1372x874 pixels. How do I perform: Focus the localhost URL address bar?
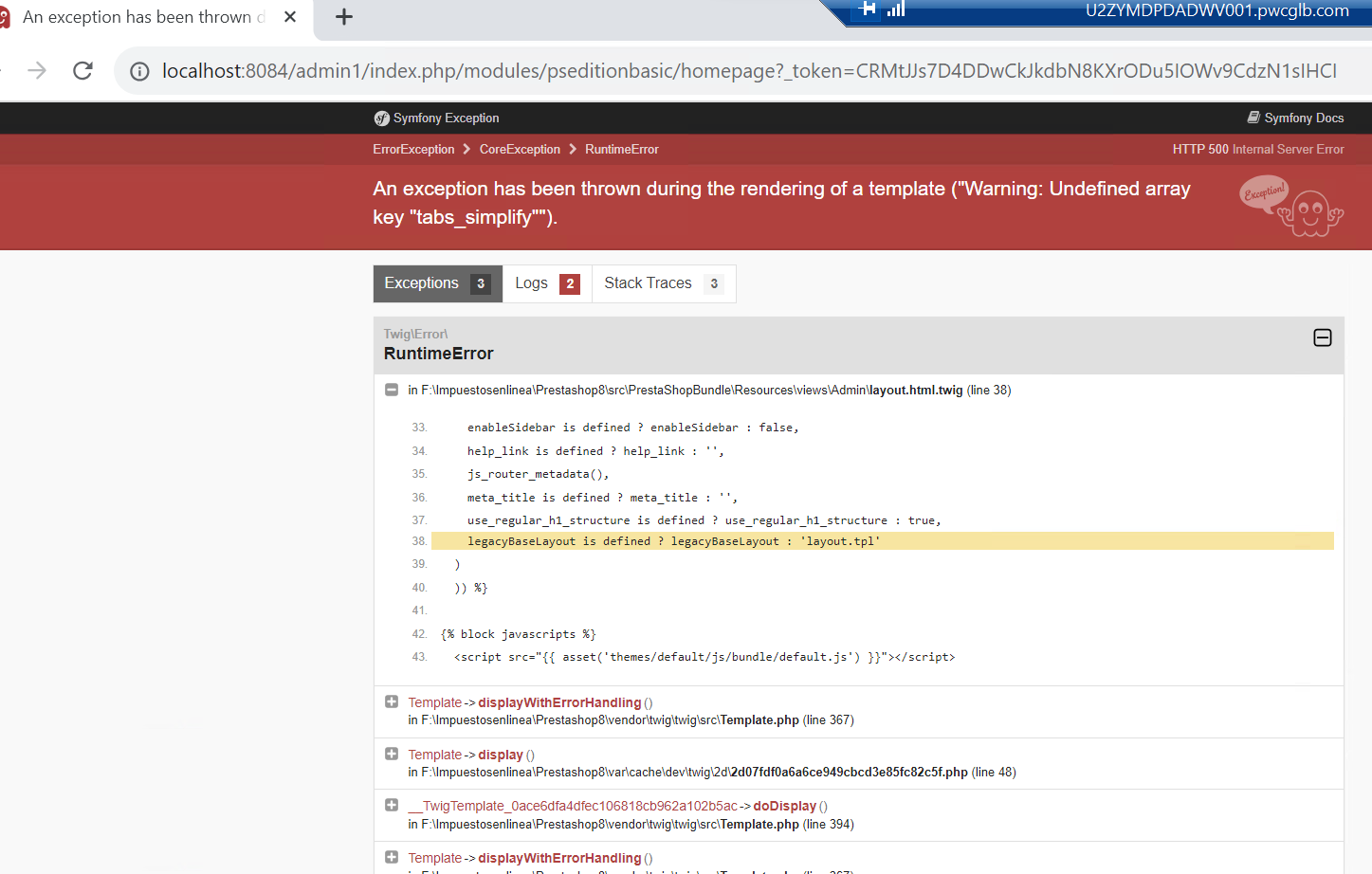tap(749, 71)
